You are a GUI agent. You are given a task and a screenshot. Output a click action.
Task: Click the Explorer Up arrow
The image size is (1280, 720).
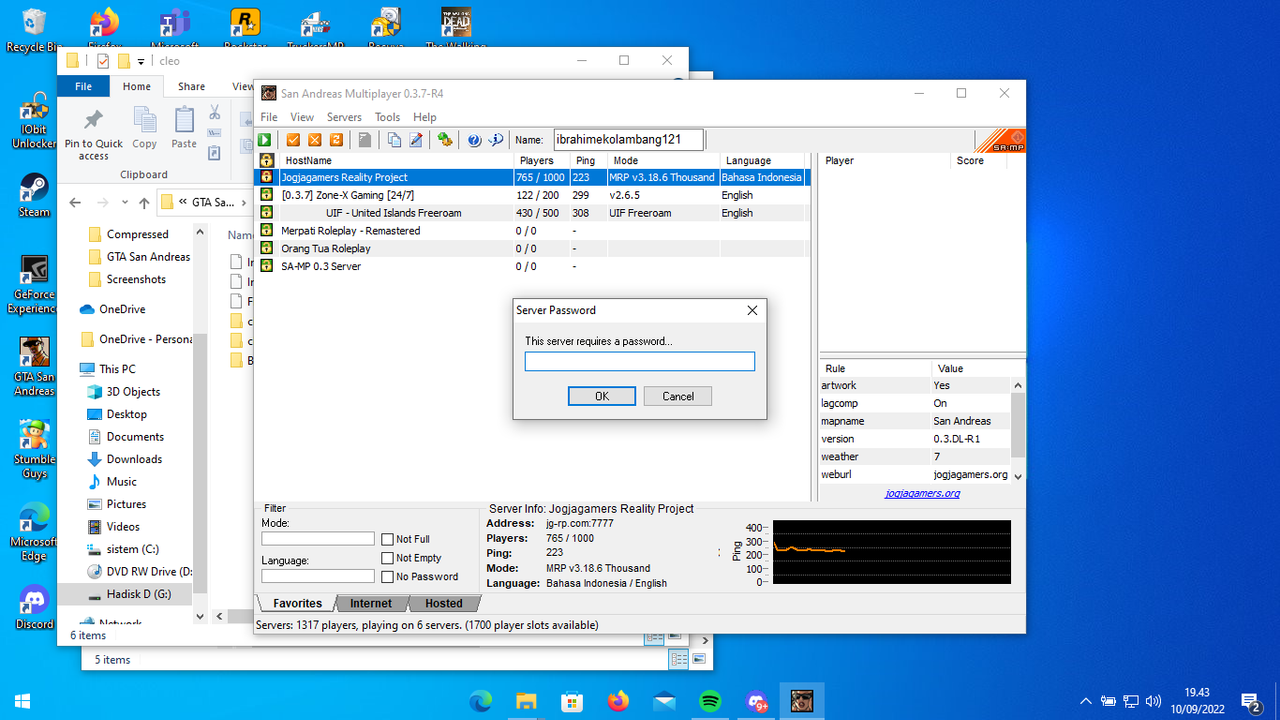pos(144,203)
